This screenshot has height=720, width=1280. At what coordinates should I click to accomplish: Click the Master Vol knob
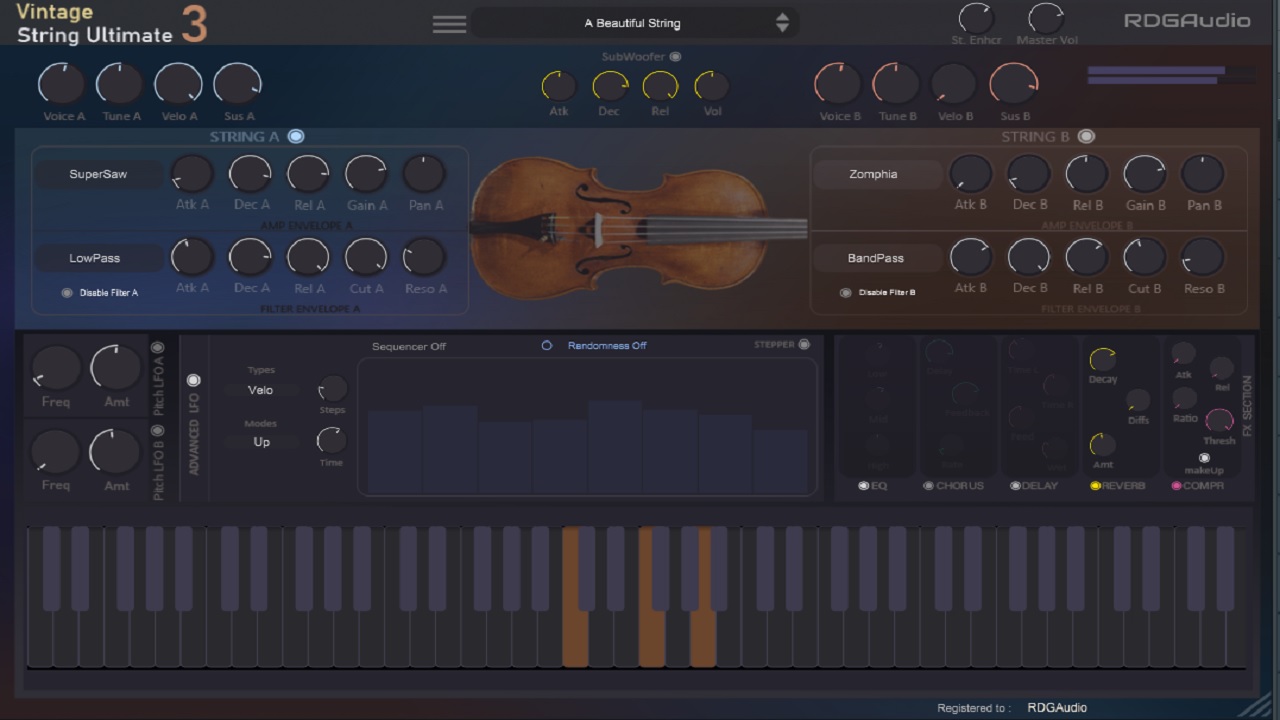tap(1046, 18)
